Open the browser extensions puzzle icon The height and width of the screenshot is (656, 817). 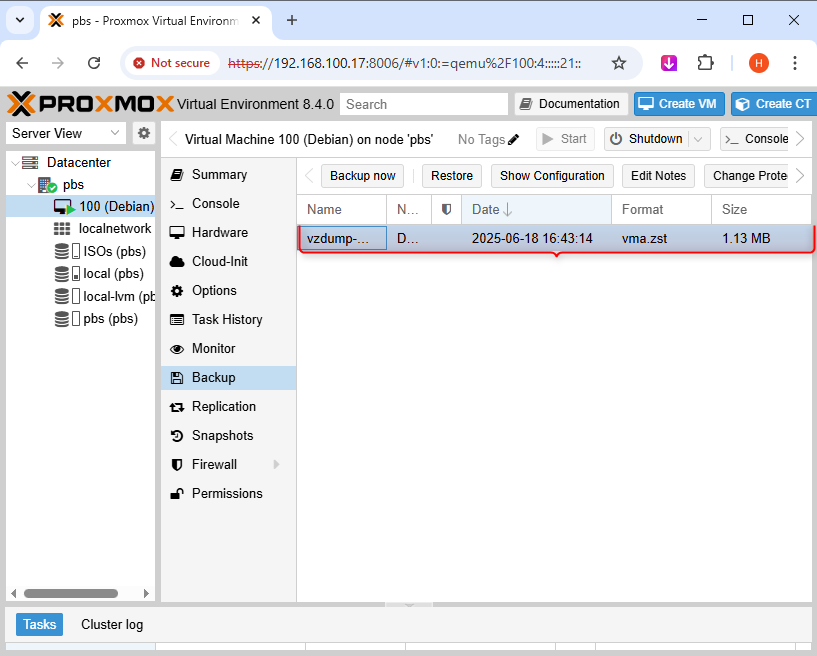(x=705, y=63)
